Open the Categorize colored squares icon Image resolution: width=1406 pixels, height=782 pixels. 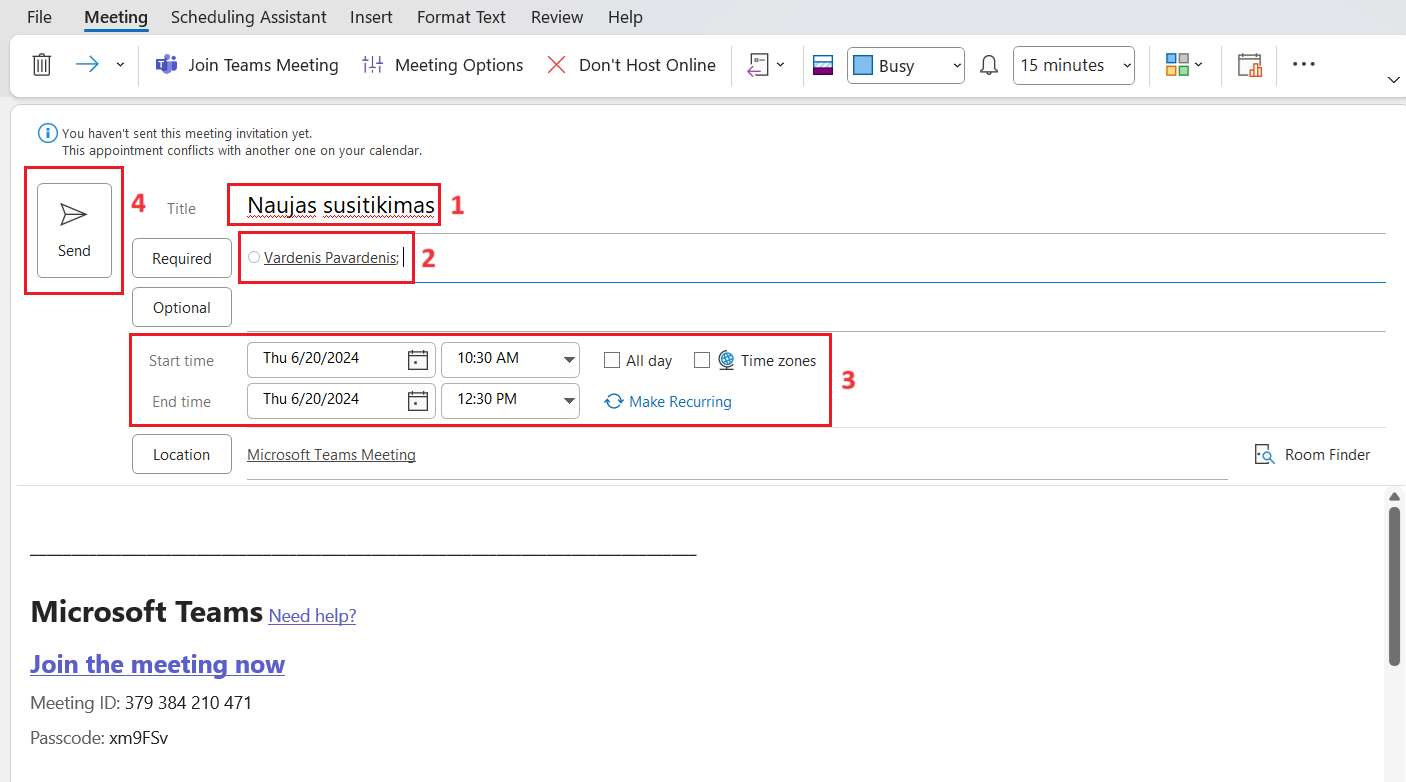(1177, 65)
